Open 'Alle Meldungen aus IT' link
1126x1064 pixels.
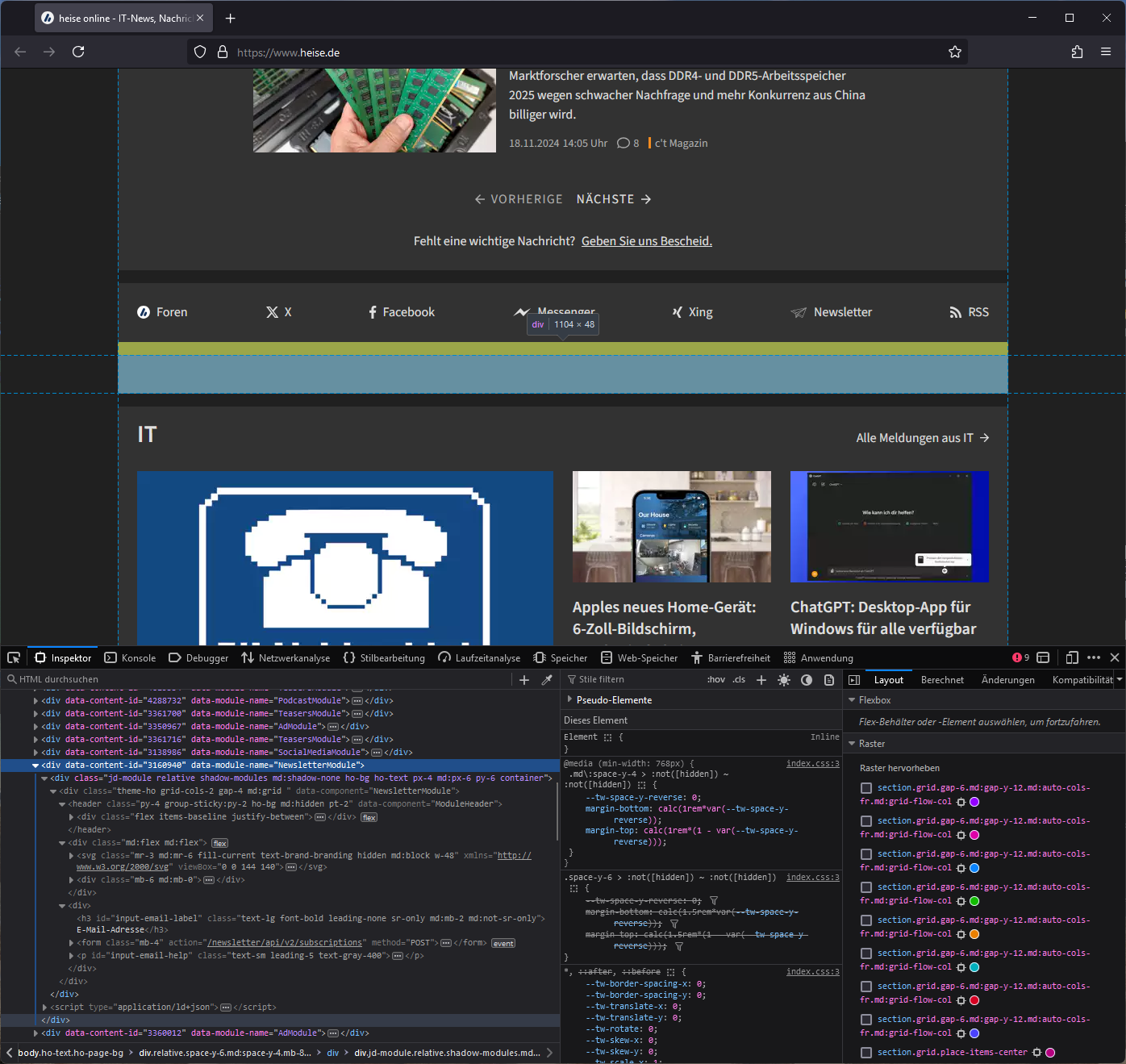point(923,438)
